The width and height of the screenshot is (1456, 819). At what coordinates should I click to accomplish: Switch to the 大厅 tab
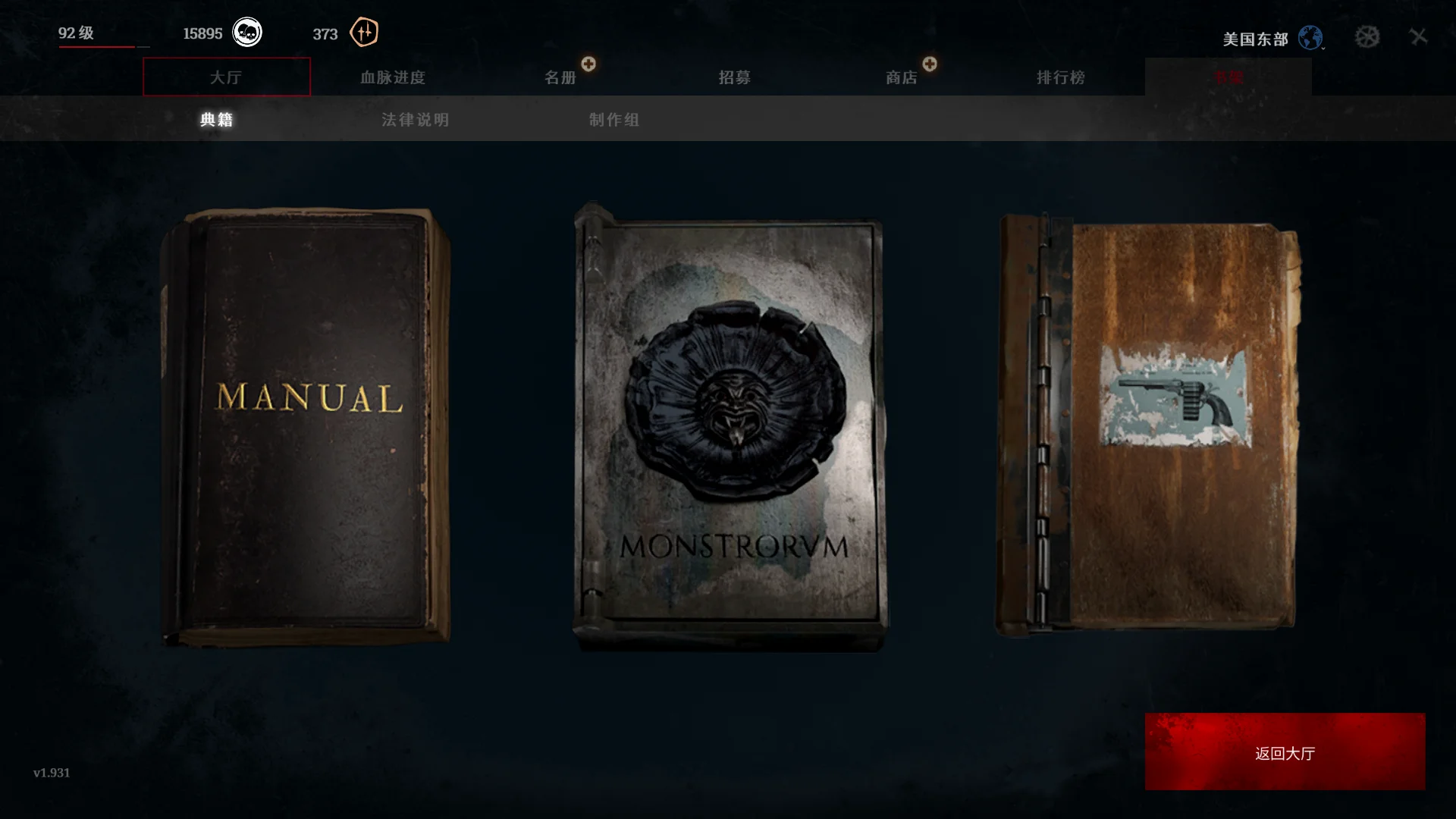click(227, 77)
